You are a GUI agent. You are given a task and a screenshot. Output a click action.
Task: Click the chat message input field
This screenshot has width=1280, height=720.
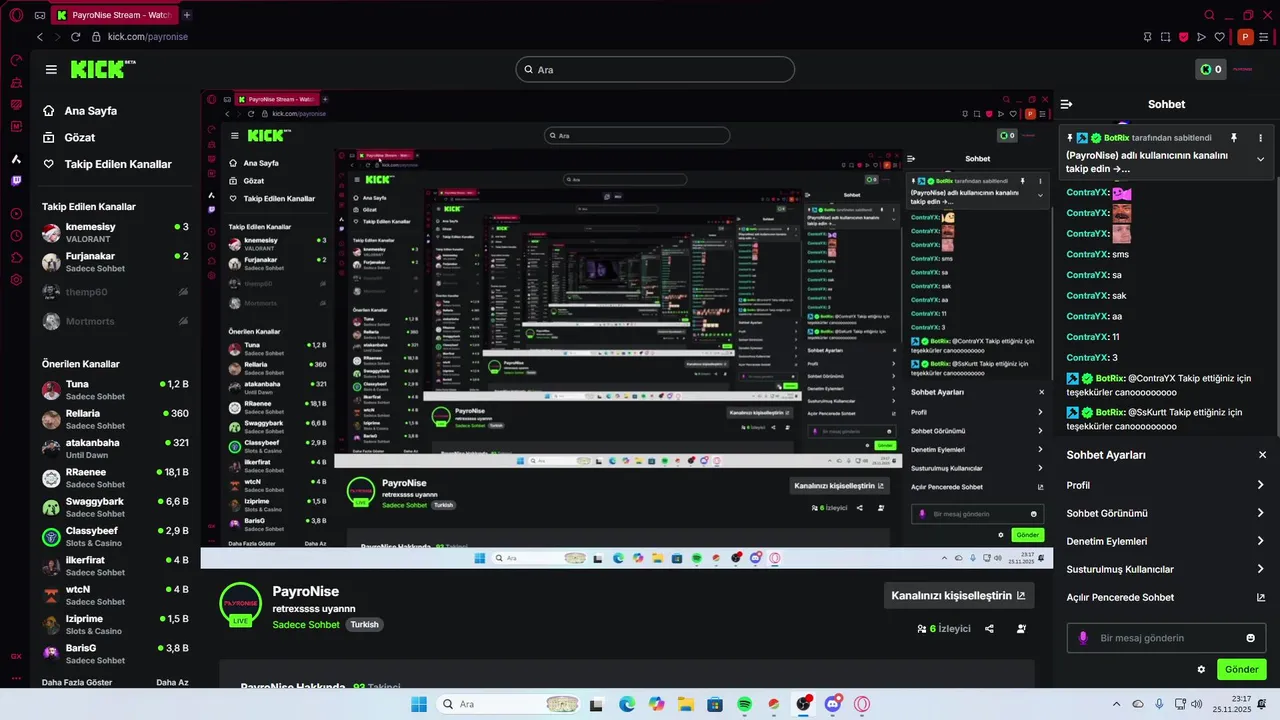(1166, 638)
